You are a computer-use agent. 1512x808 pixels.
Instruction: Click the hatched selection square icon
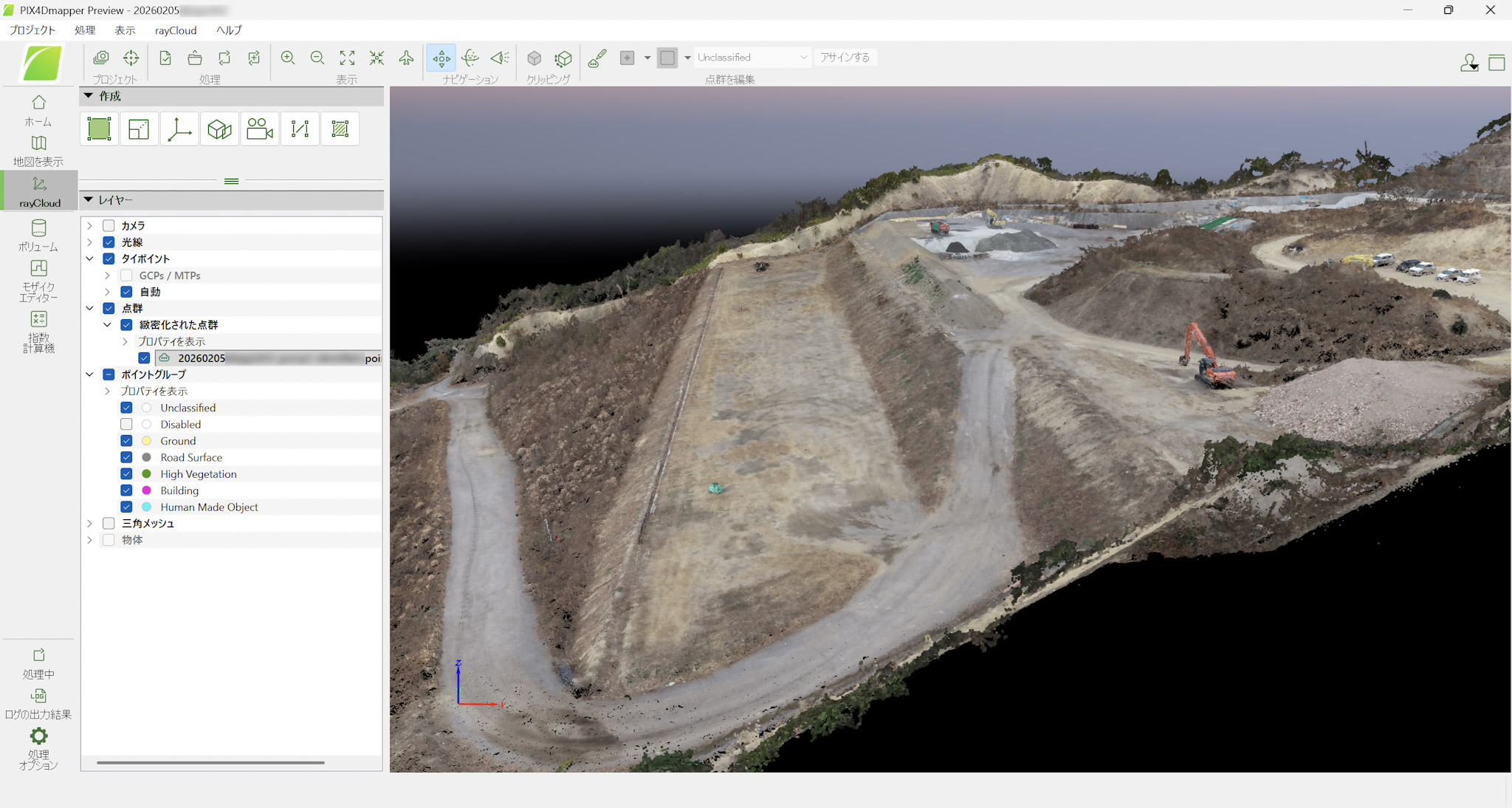click(667, 58)
